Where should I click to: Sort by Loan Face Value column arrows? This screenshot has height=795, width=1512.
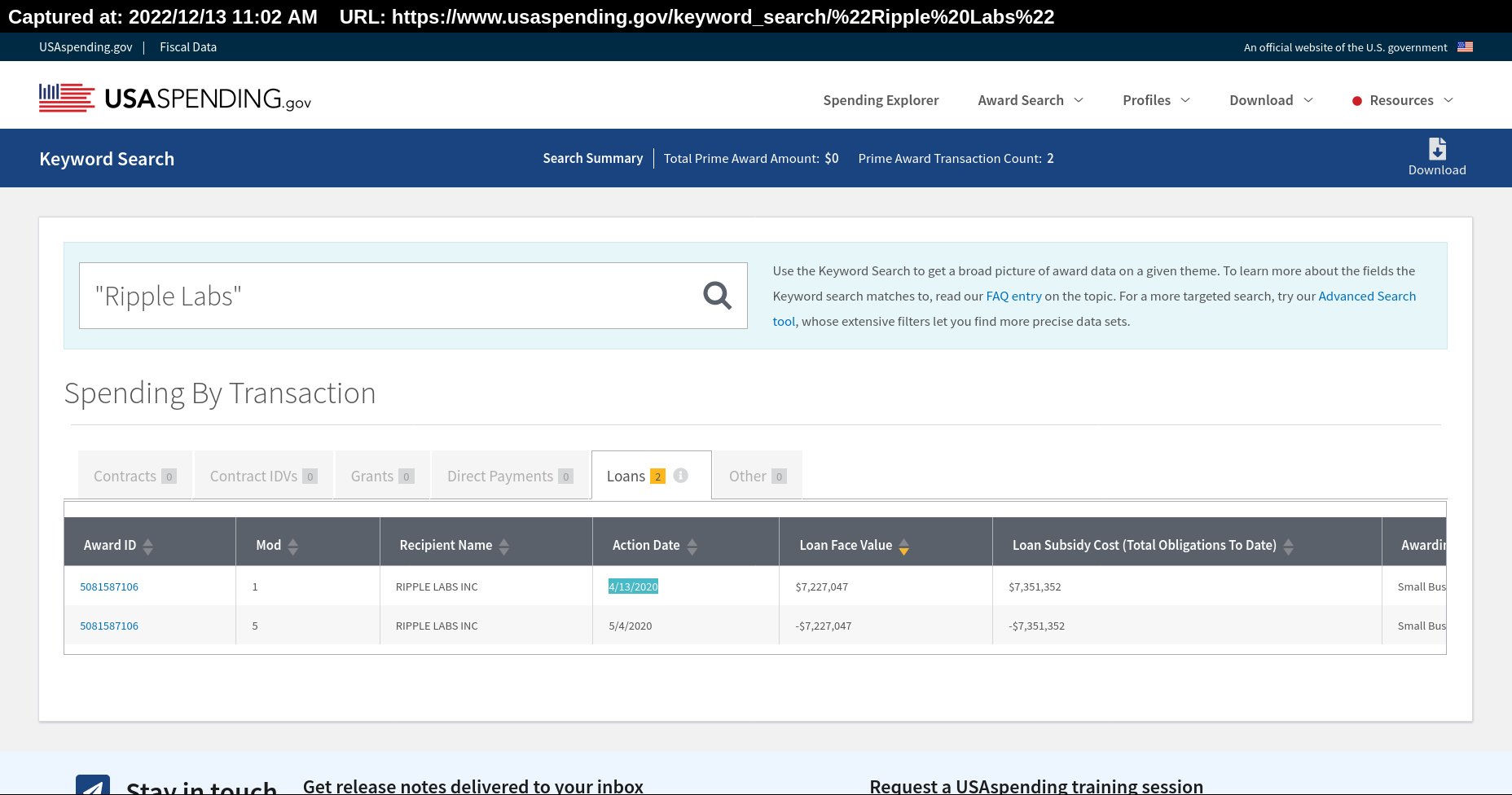tap(904, 546)
